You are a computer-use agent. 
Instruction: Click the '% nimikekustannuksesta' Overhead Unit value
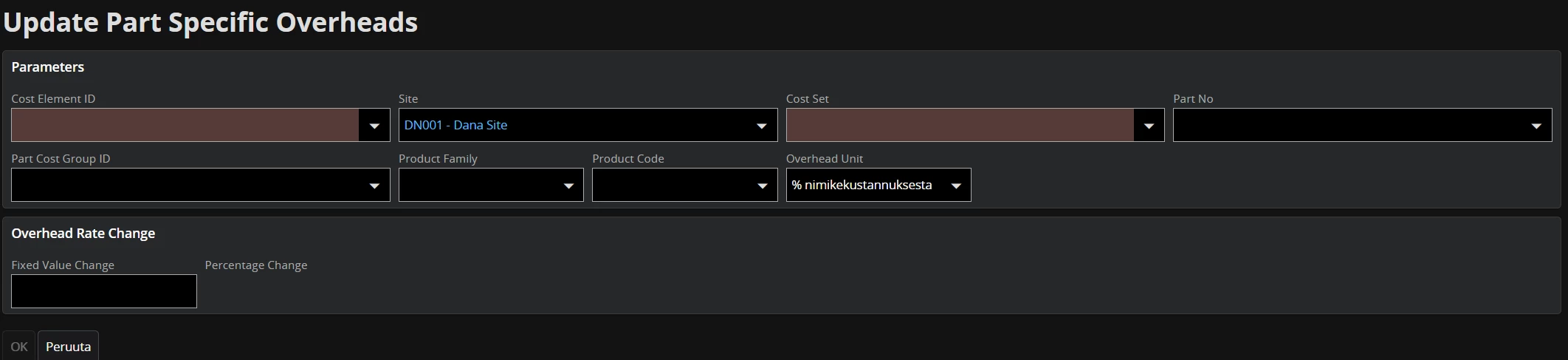point(862,186)
